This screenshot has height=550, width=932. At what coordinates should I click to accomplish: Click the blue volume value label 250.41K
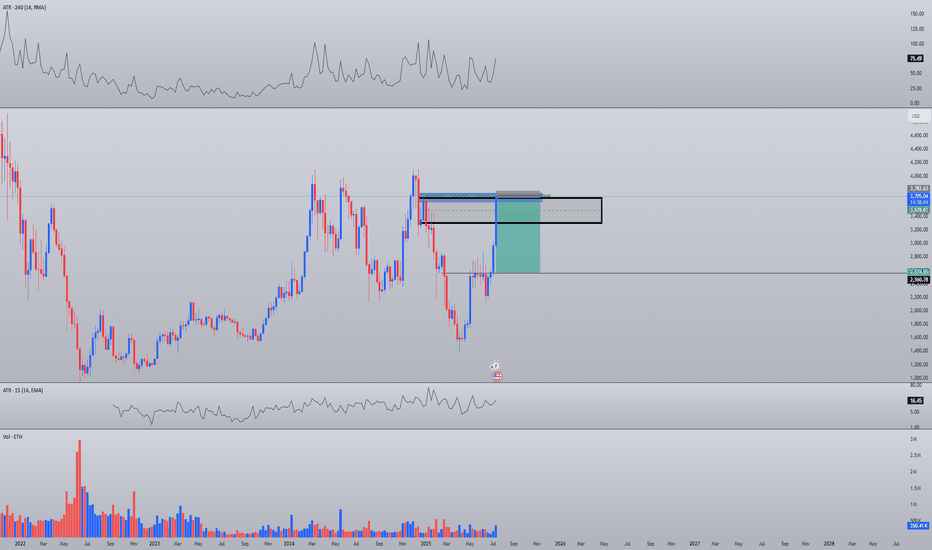tap(918, 526)
